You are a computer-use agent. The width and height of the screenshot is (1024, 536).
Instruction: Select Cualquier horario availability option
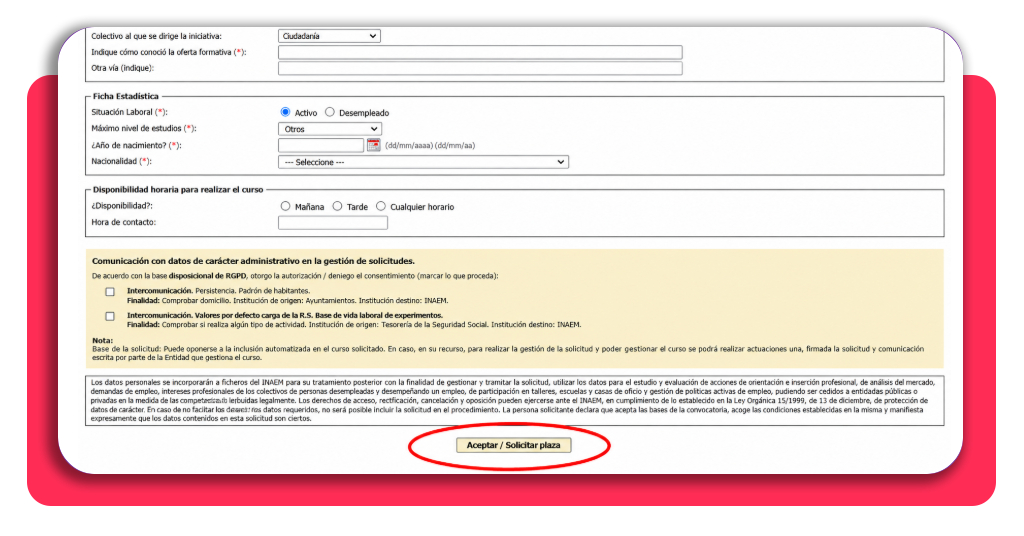(381, 206)
